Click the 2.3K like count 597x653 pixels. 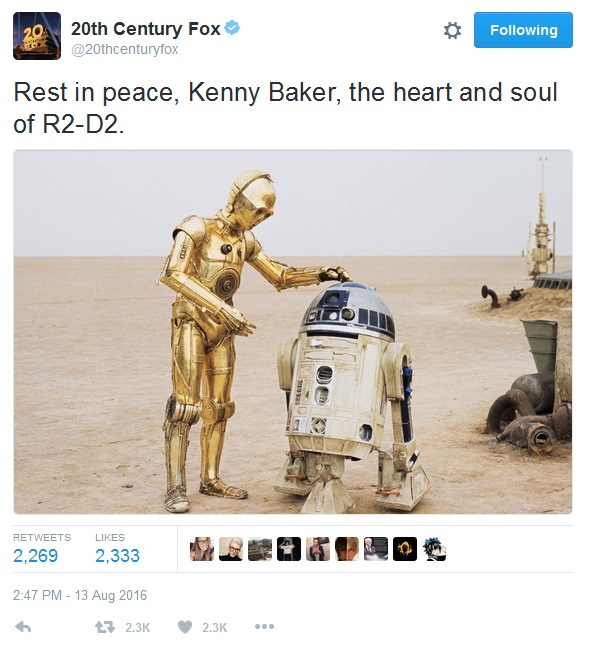point(214,628)
